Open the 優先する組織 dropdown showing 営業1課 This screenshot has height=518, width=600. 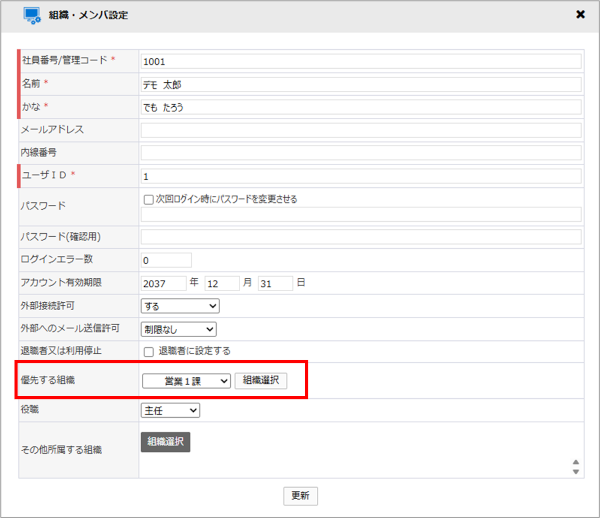tap(186, 381)
